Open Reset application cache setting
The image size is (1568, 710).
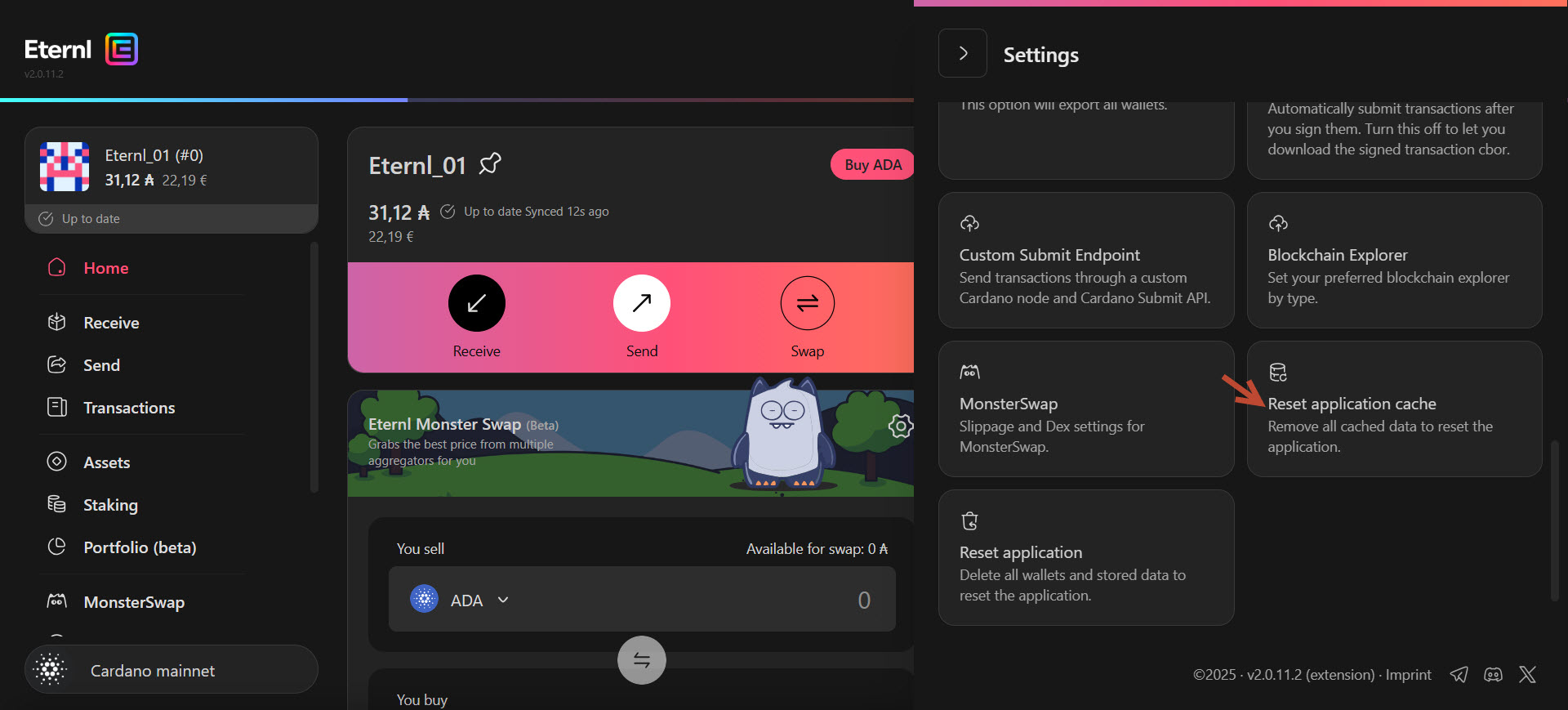click(1393, 409)
